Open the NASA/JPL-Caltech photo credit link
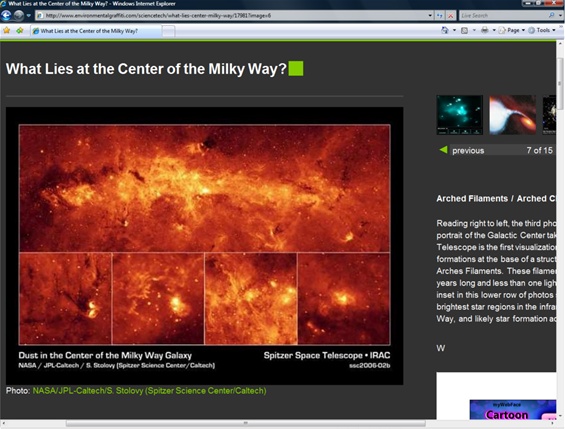Screen dimensions: 565x429 pyautogui.click(x=150, y=391)
